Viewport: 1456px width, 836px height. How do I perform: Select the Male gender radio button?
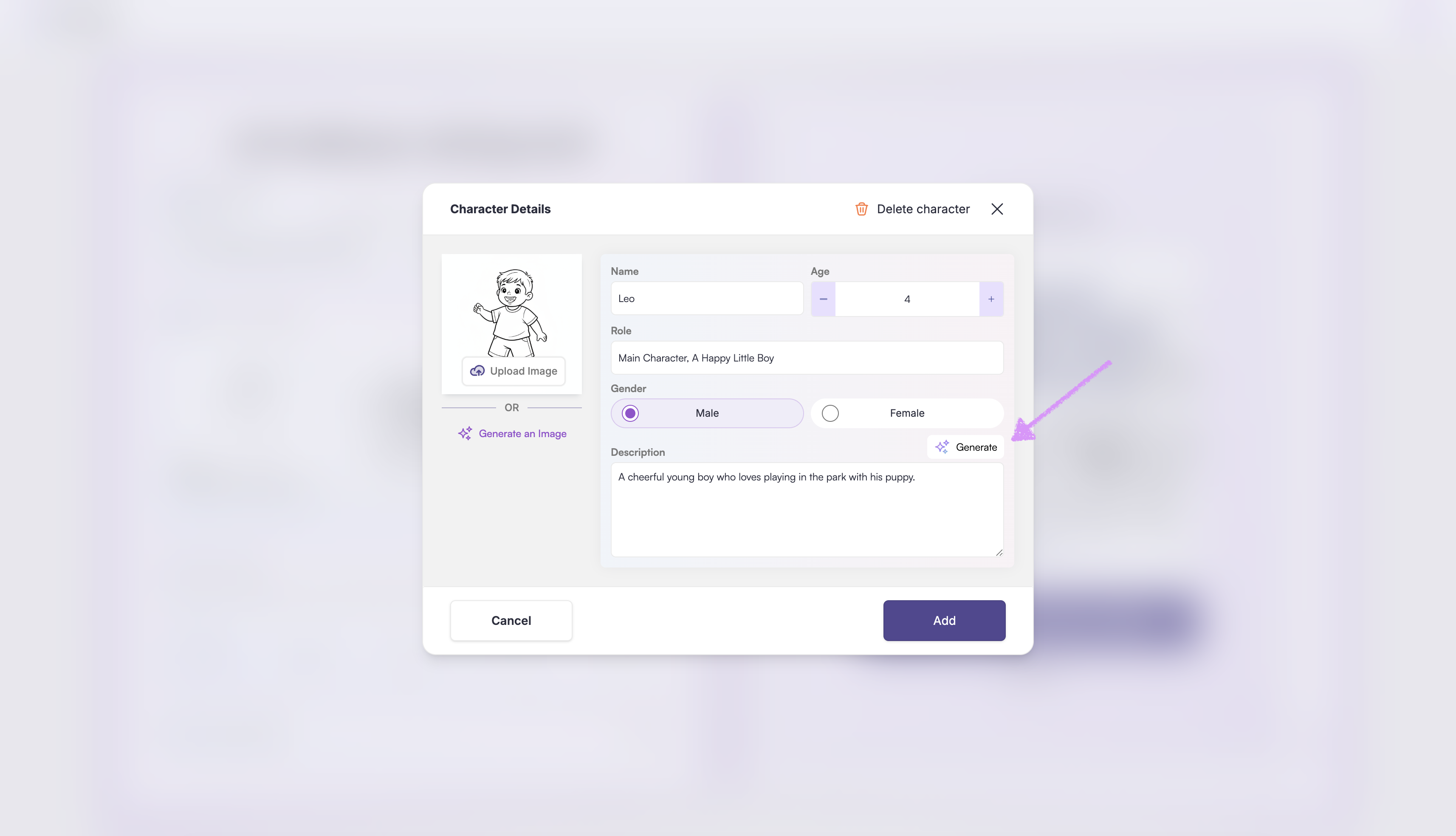(x=630, y=413)
